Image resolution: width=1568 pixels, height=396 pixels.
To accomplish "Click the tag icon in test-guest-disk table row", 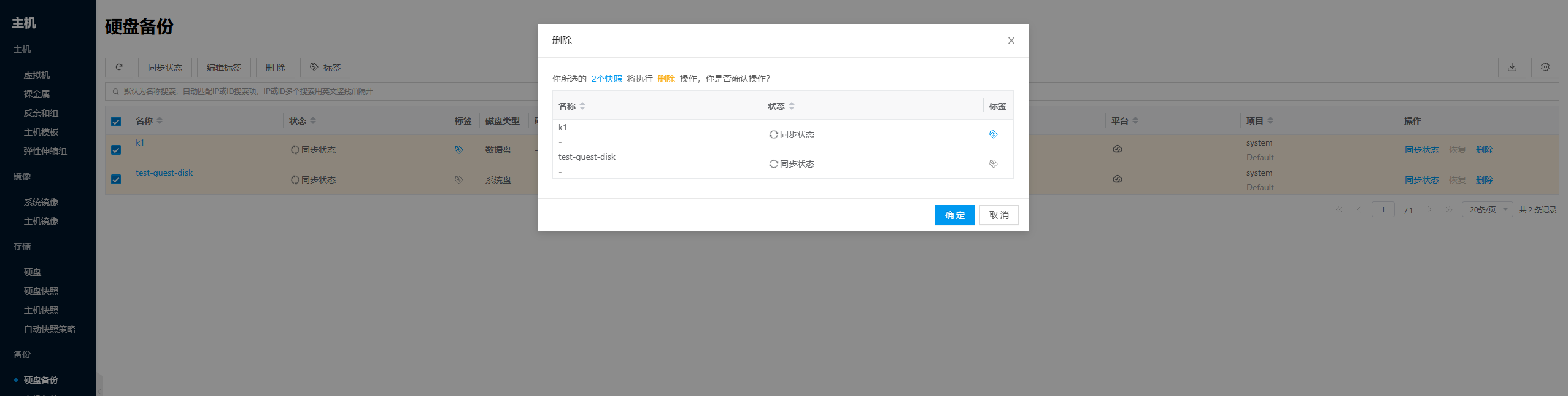I will coord(458,180).
